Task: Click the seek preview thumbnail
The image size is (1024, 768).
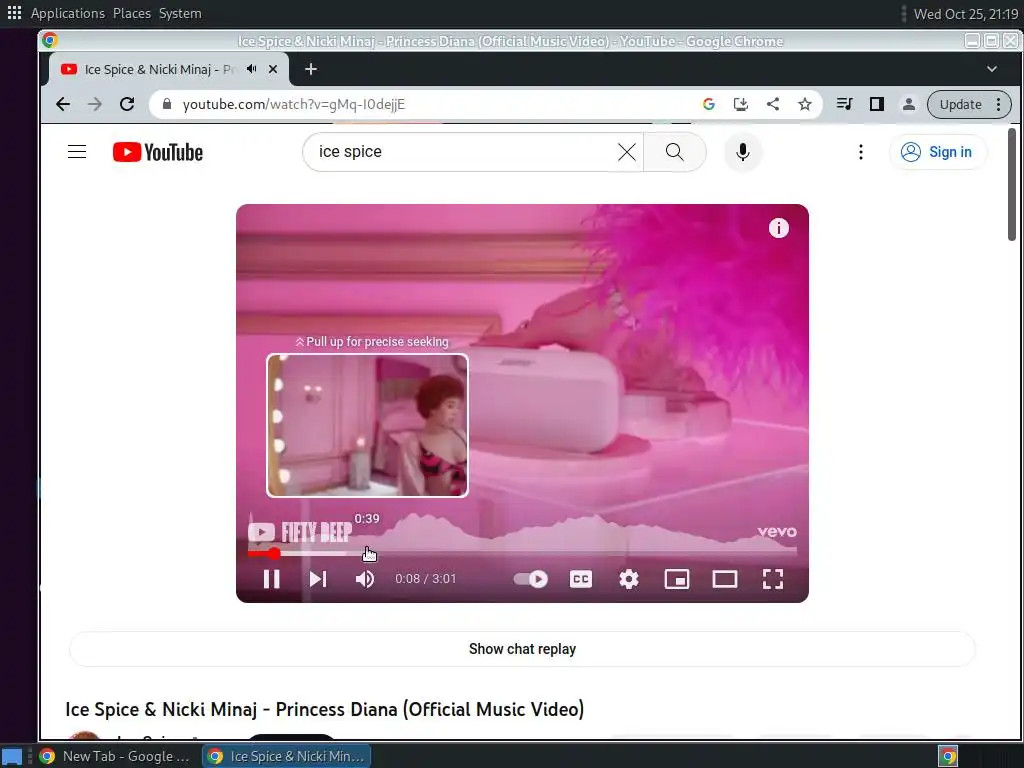Action: (367, 425)
